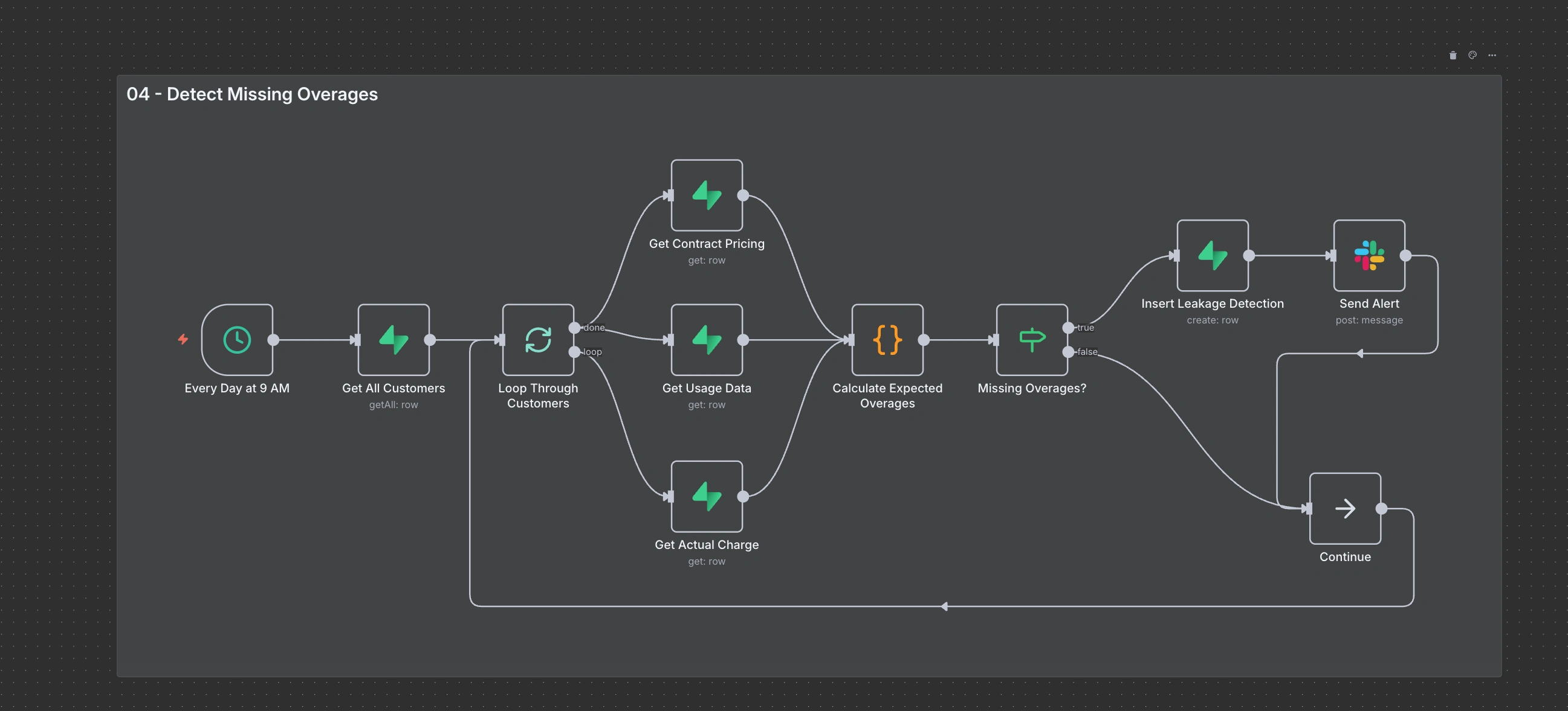
Task: Open the Send Alert Slack node
Action: [x=1369, y=256]
